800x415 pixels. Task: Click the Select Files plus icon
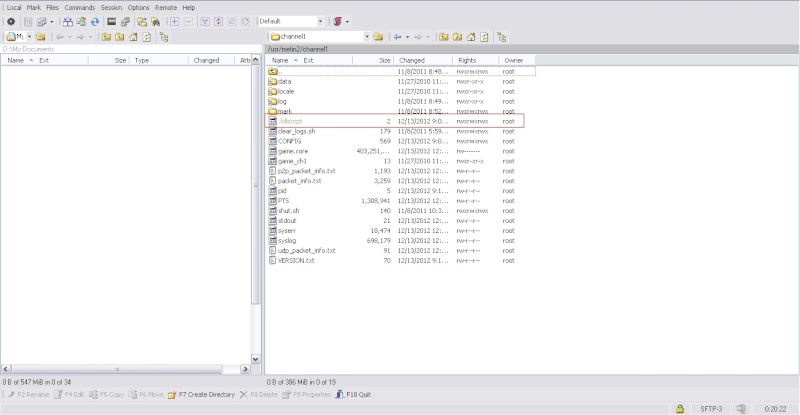pos(174,21)
